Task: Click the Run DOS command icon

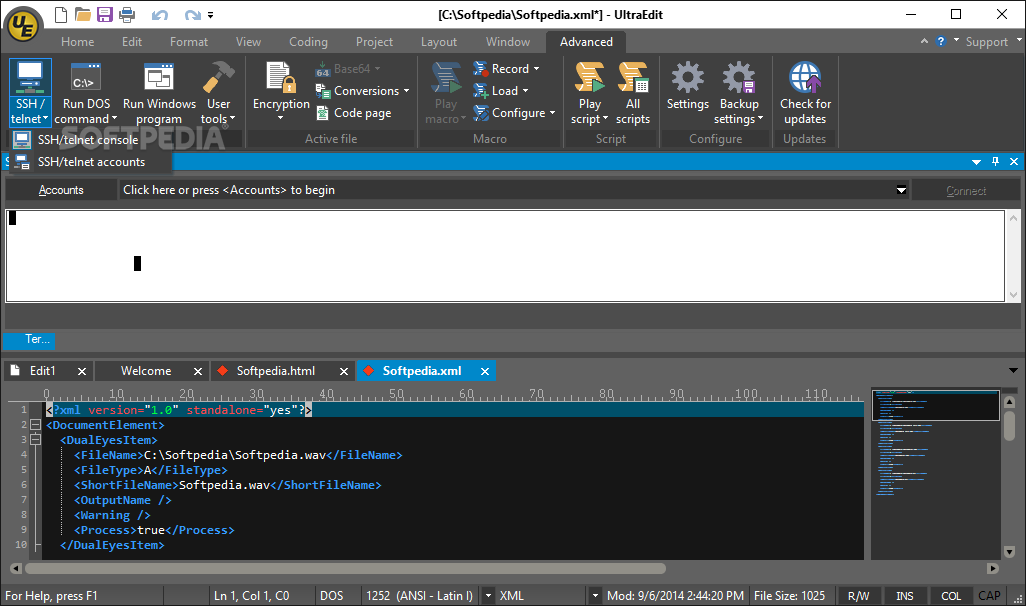Action: click(86, 77)
